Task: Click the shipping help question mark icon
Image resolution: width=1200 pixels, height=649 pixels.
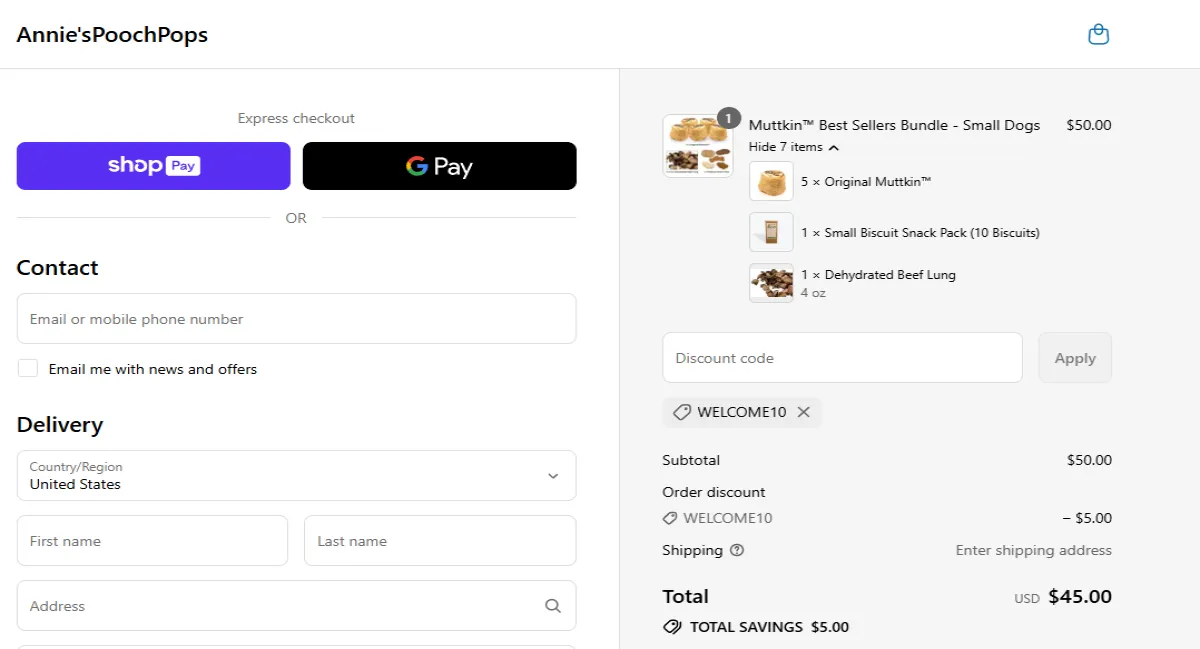Action: (x=737, y=550)
